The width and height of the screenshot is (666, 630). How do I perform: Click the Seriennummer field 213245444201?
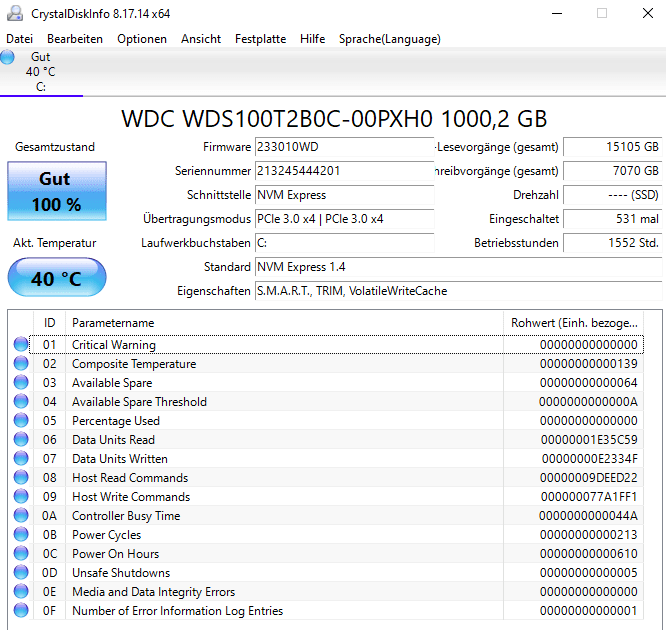[344, 171]
